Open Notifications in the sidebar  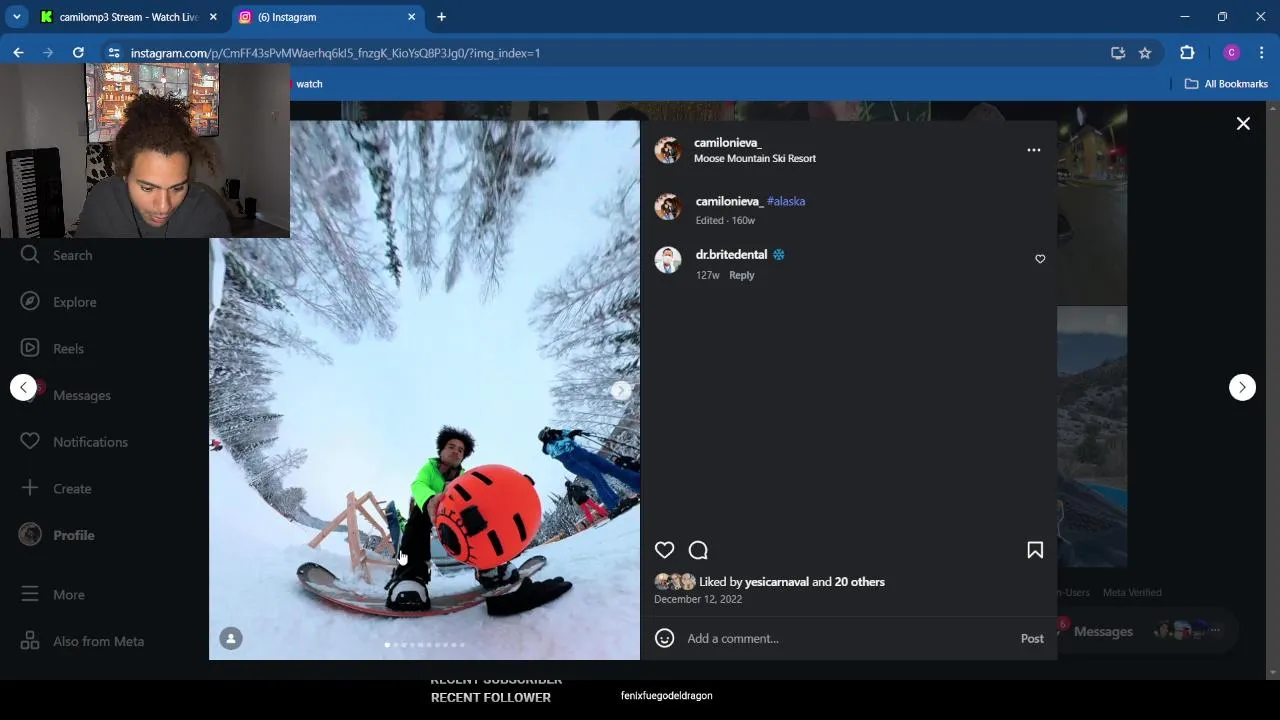point(75,442)
